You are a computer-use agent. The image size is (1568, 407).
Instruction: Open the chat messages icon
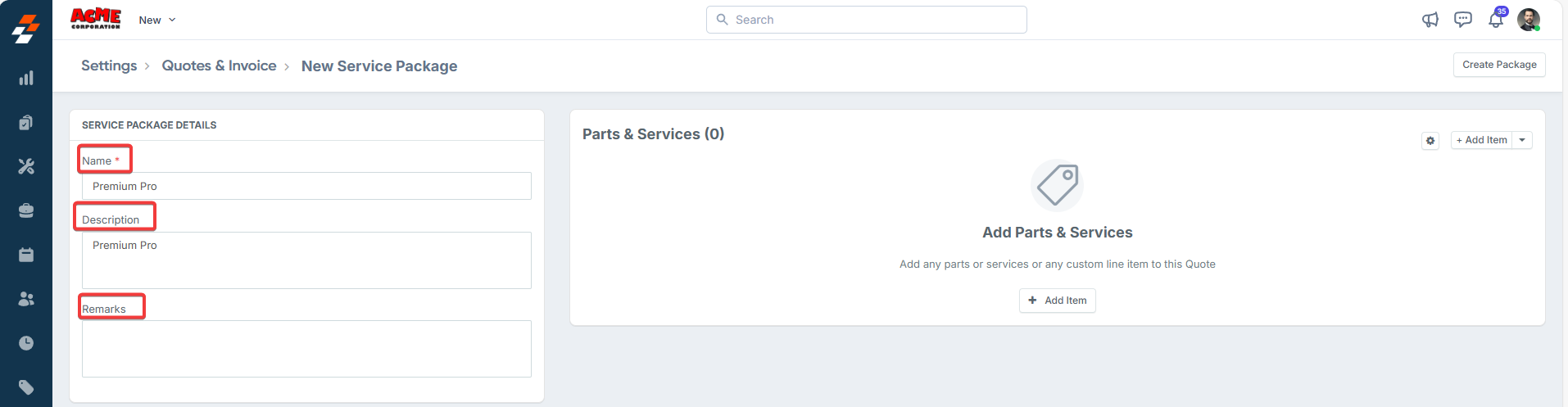1463,20
